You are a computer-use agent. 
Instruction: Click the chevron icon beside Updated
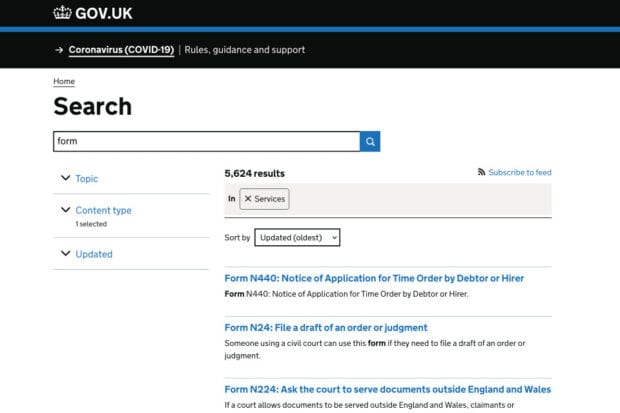click(66, 253)
